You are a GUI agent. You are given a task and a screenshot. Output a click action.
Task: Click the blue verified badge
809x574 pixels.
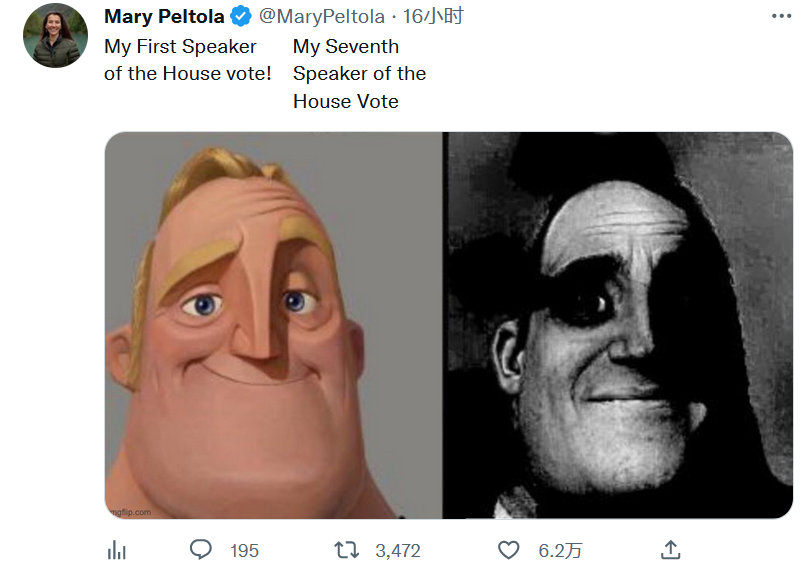[240, 17]
